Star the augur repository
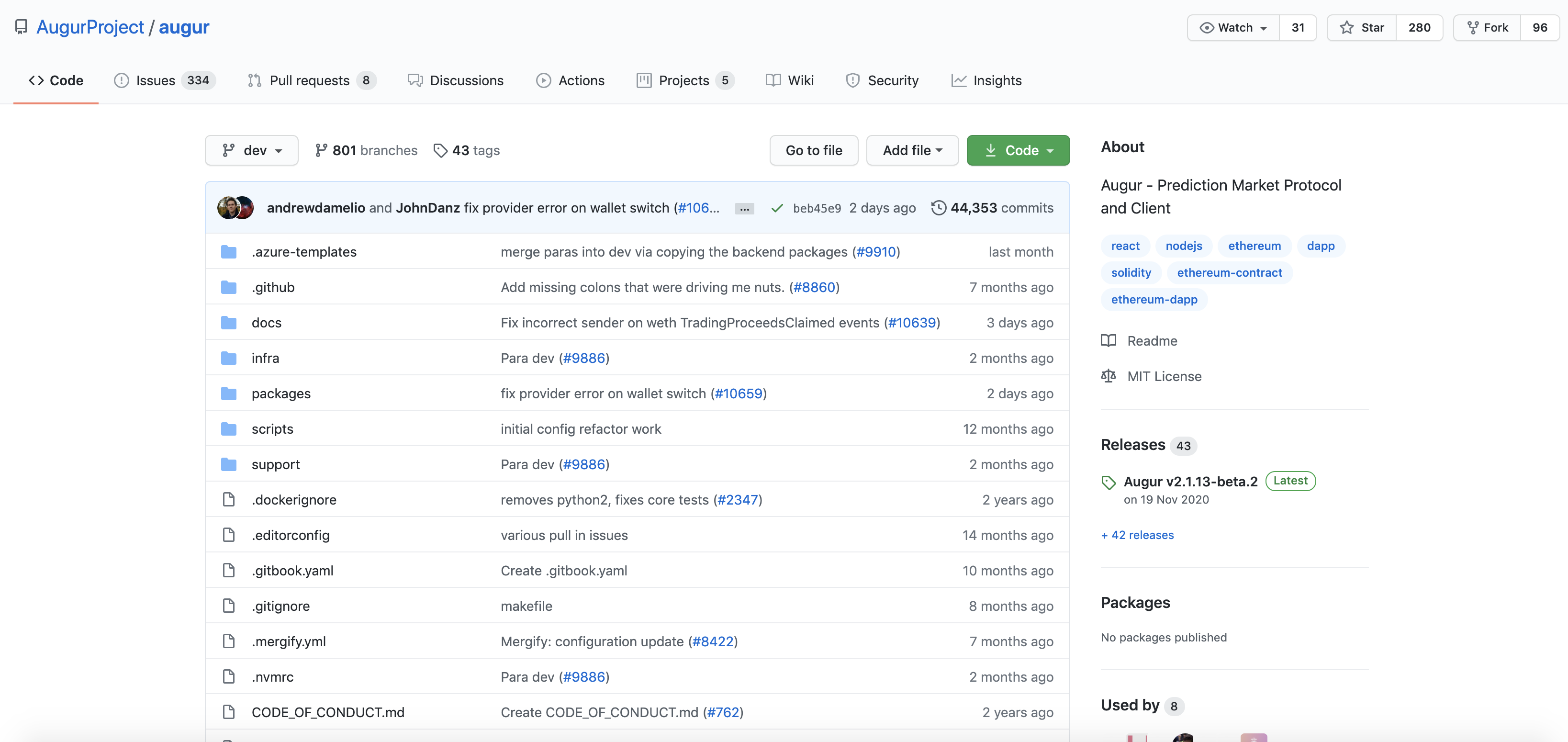The image size is (1568, 742). (x=1362, y=27)
